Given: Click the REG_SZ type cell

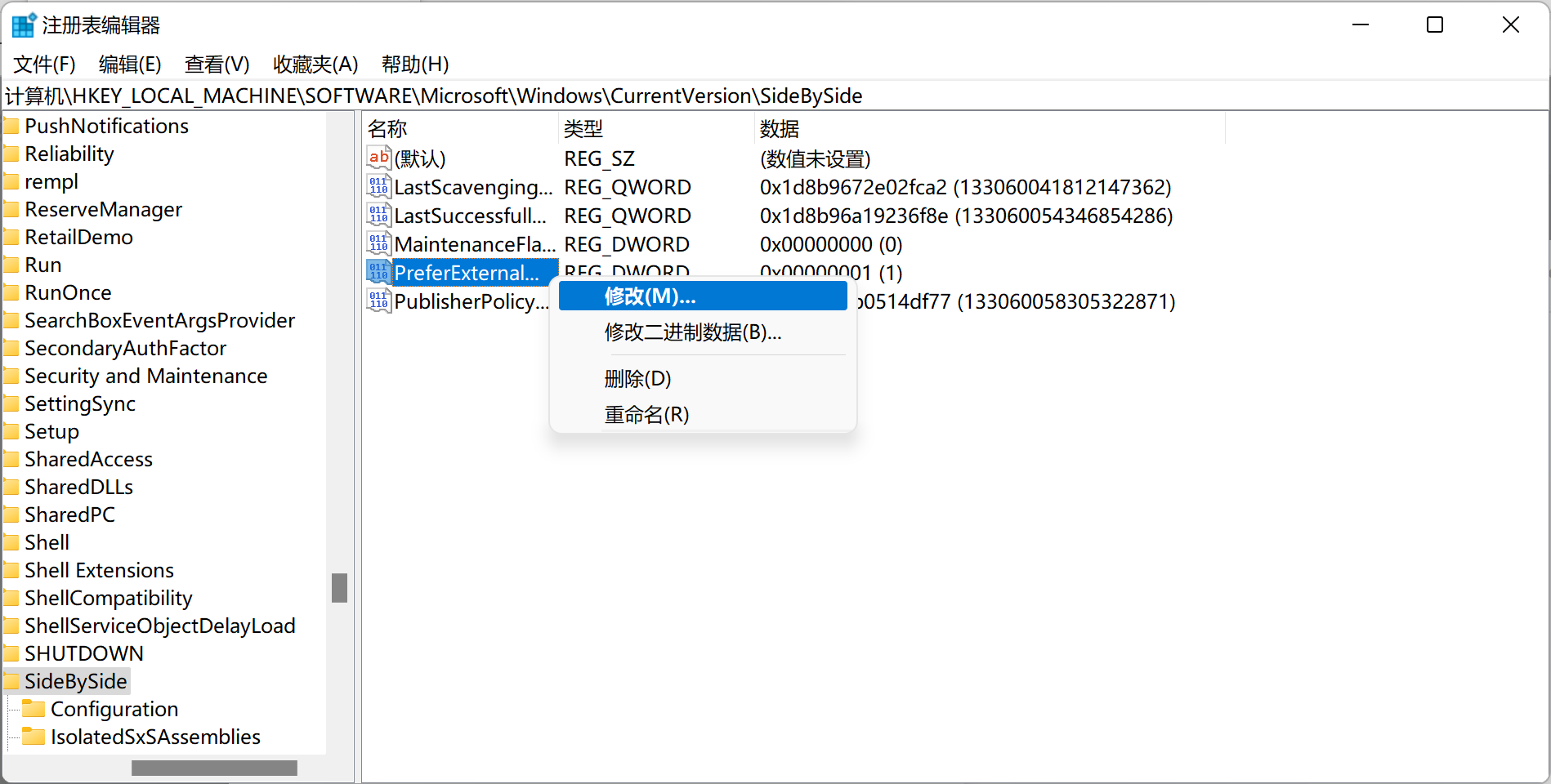Looking at the screenshot, I should coord(599,158).
